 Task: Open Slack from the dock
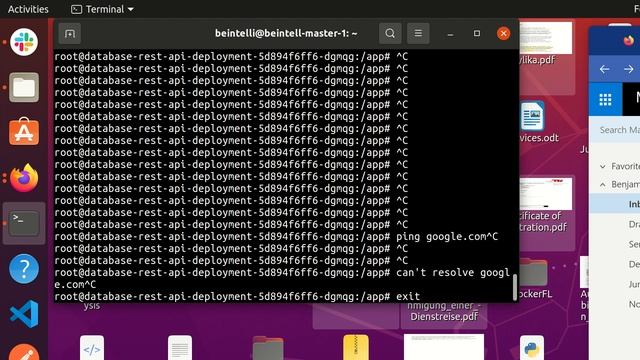[x=24, y=42]
